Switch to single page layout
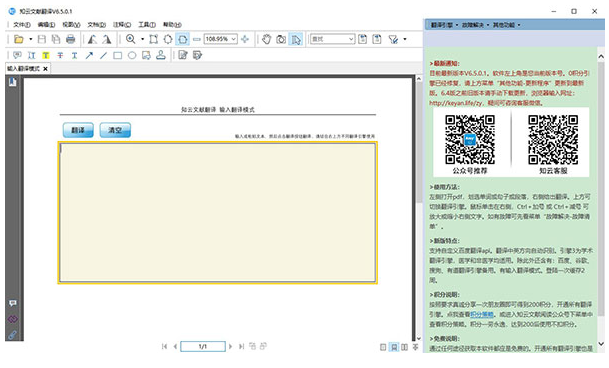The width and height of the screenshot is (609, 368). click(383, 347)
